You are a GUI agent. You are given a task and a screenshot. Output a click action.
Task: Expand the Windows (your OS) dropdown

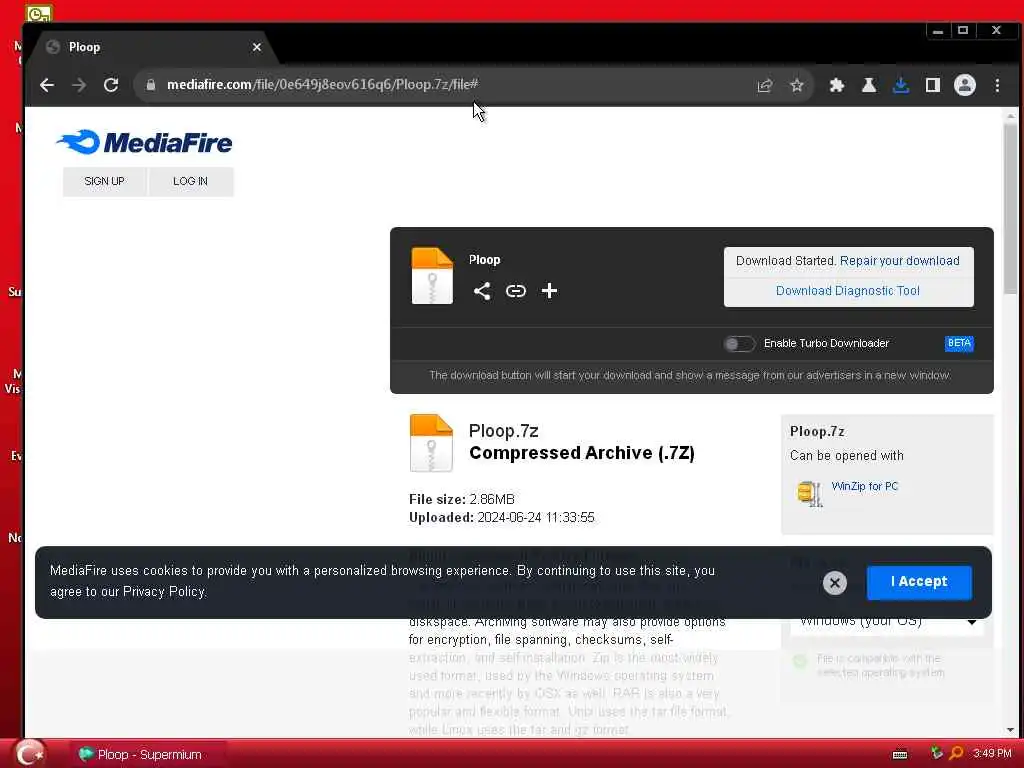click(x=887, y=620)
